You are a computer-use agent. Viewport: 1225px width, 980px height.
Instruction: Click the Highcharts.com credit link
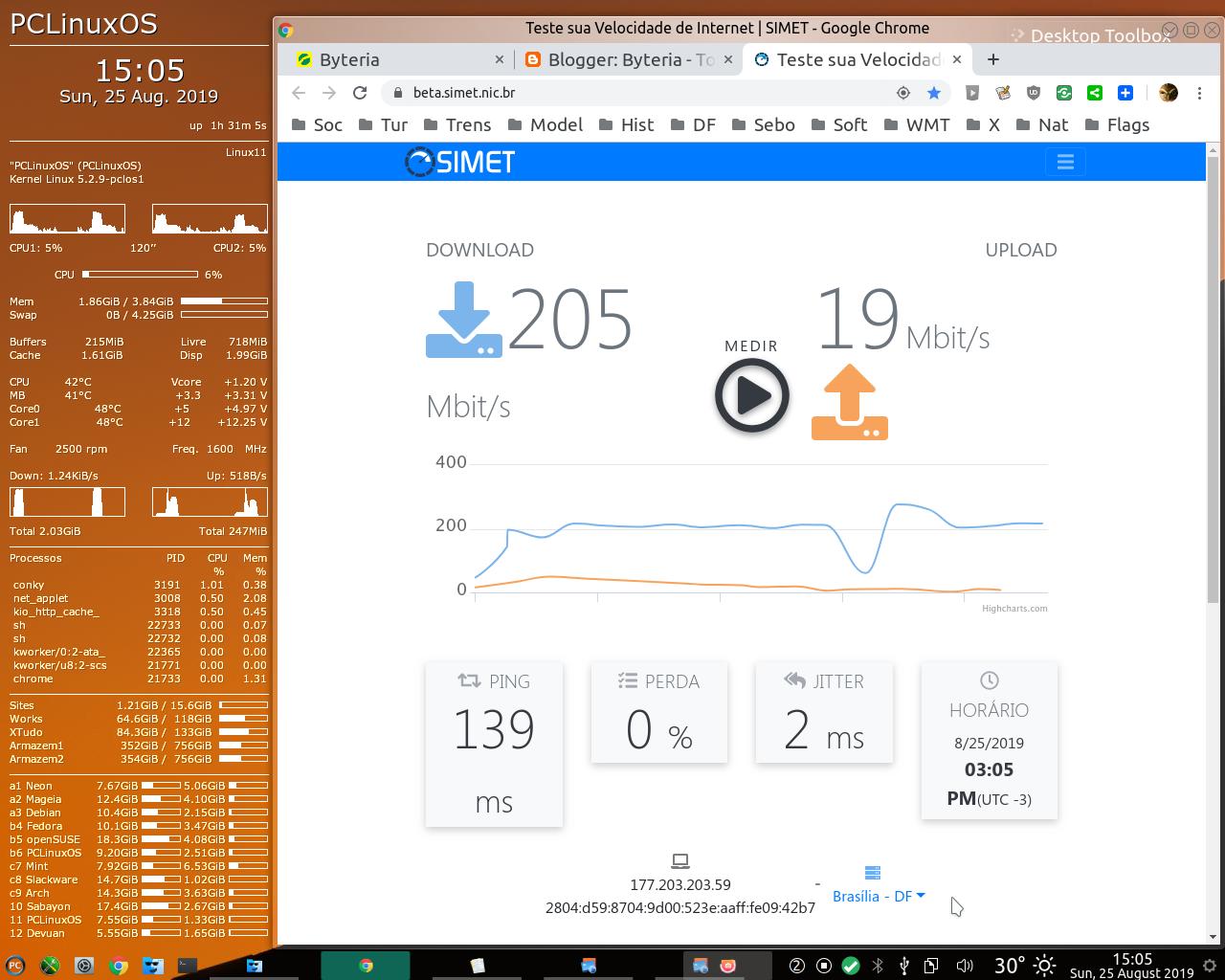1014,608
